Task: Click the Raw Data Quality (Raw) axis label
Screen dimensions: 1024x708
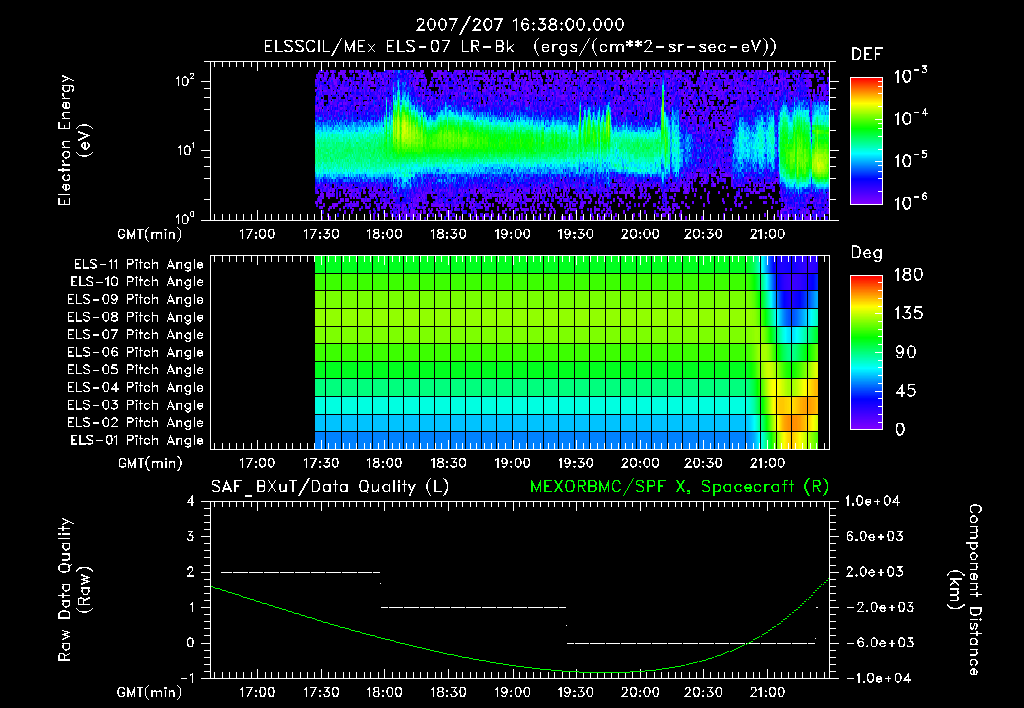Action: pyautogui.click(x=74, y=590)
